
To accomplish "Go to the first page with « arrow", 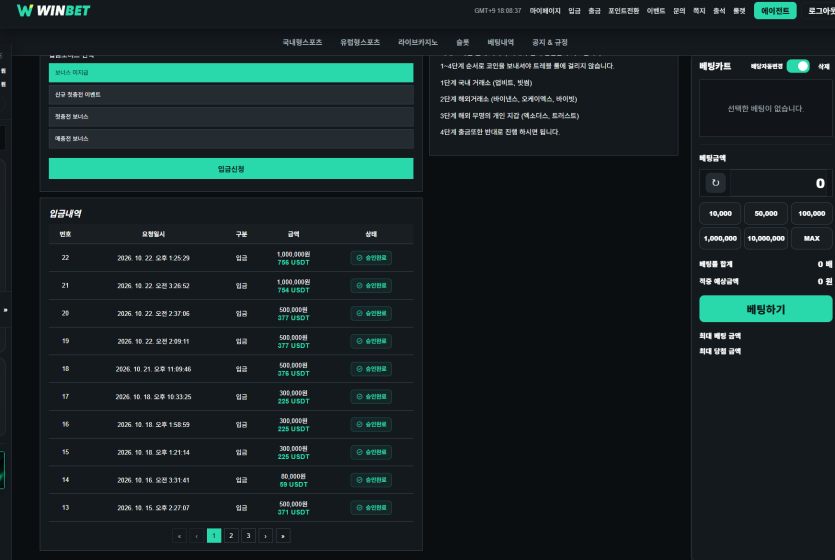I will pyautogui.click(x=179, y=536).
